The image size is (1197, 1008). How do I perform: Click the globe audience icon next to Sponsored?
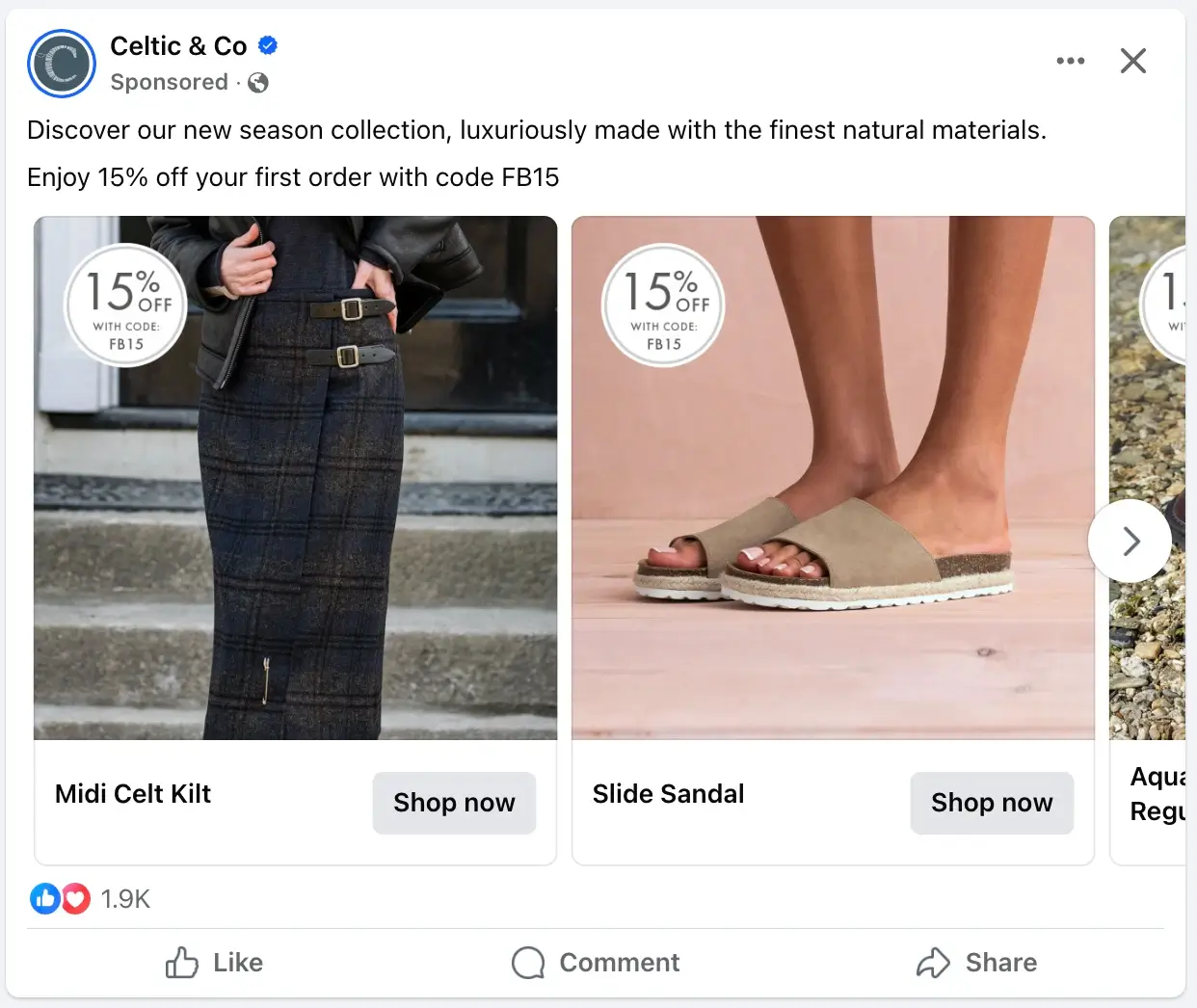(x=256, y=83)
